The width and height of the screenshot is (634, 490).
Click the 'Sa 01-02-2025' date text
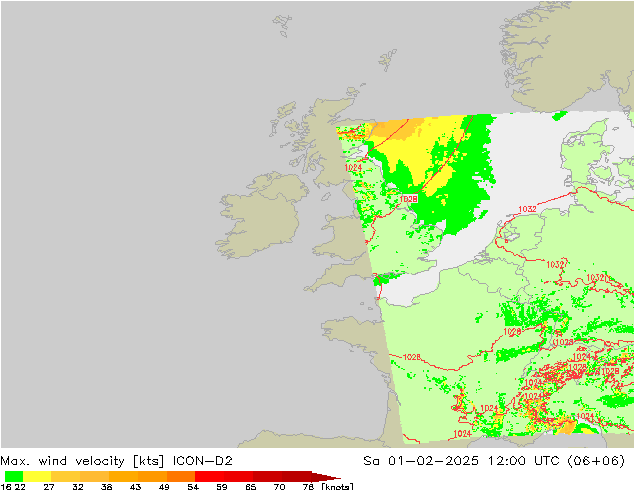(x=421, y=461)
